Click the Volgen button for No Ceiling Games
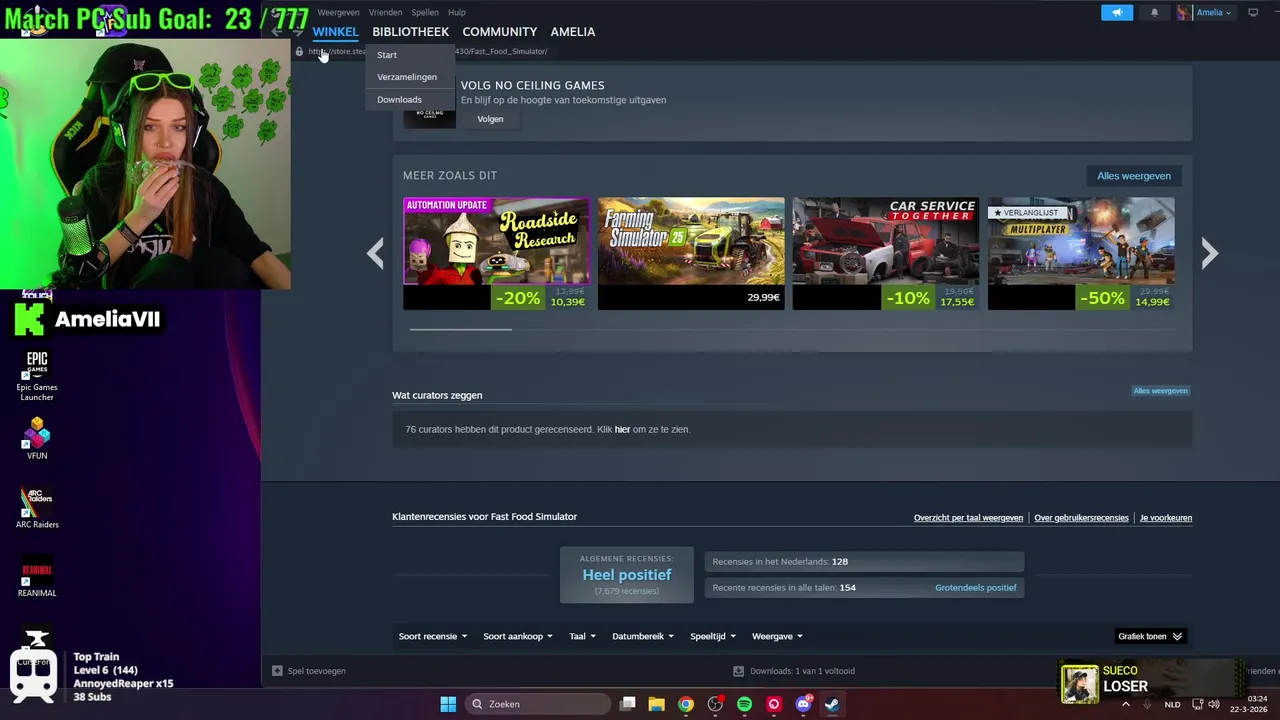Image resolution: width=1280 pixels, height=720 pixels. coord(490,119)
